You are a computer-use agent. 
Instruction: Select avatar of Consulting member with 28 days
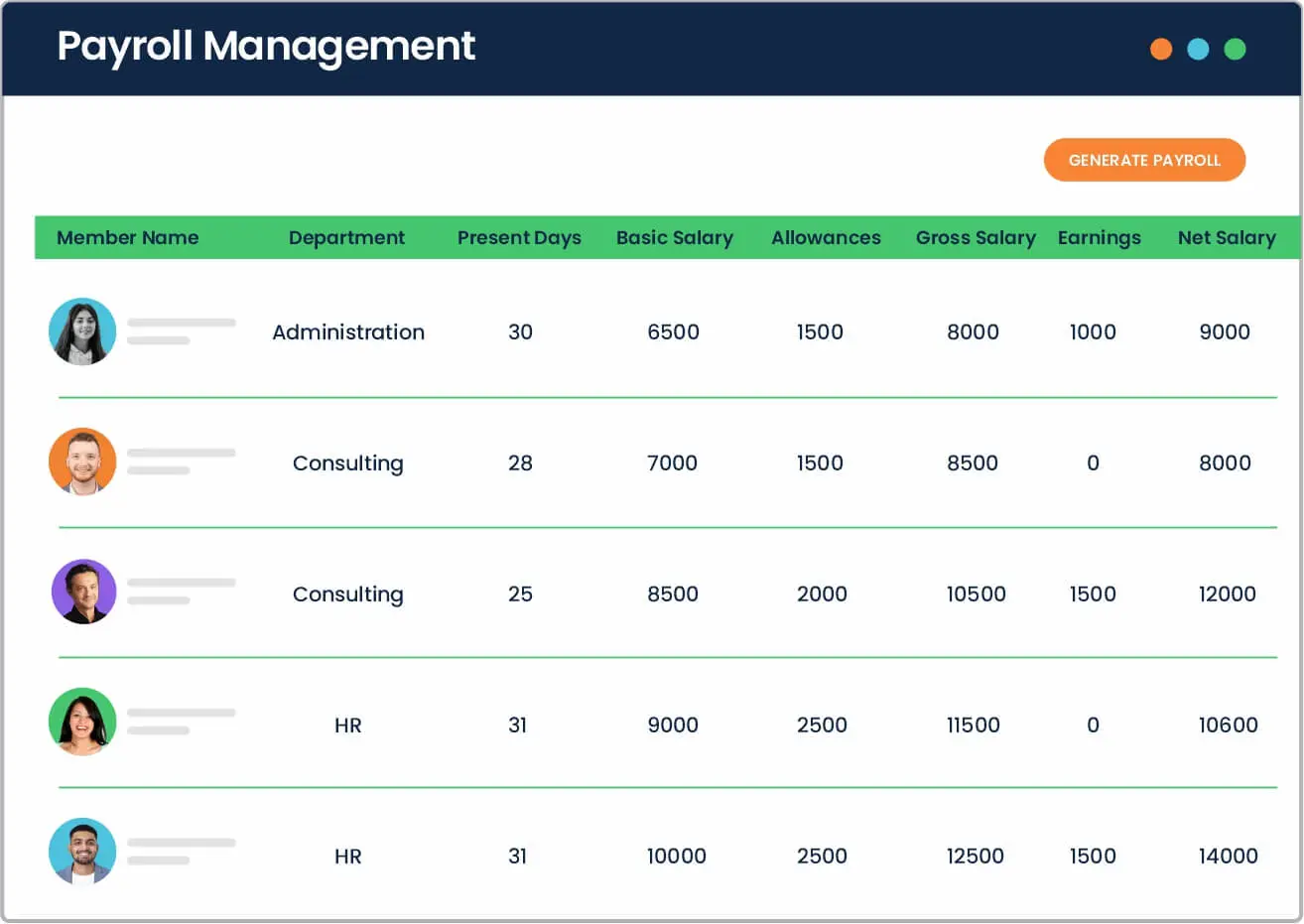point(82,462)
